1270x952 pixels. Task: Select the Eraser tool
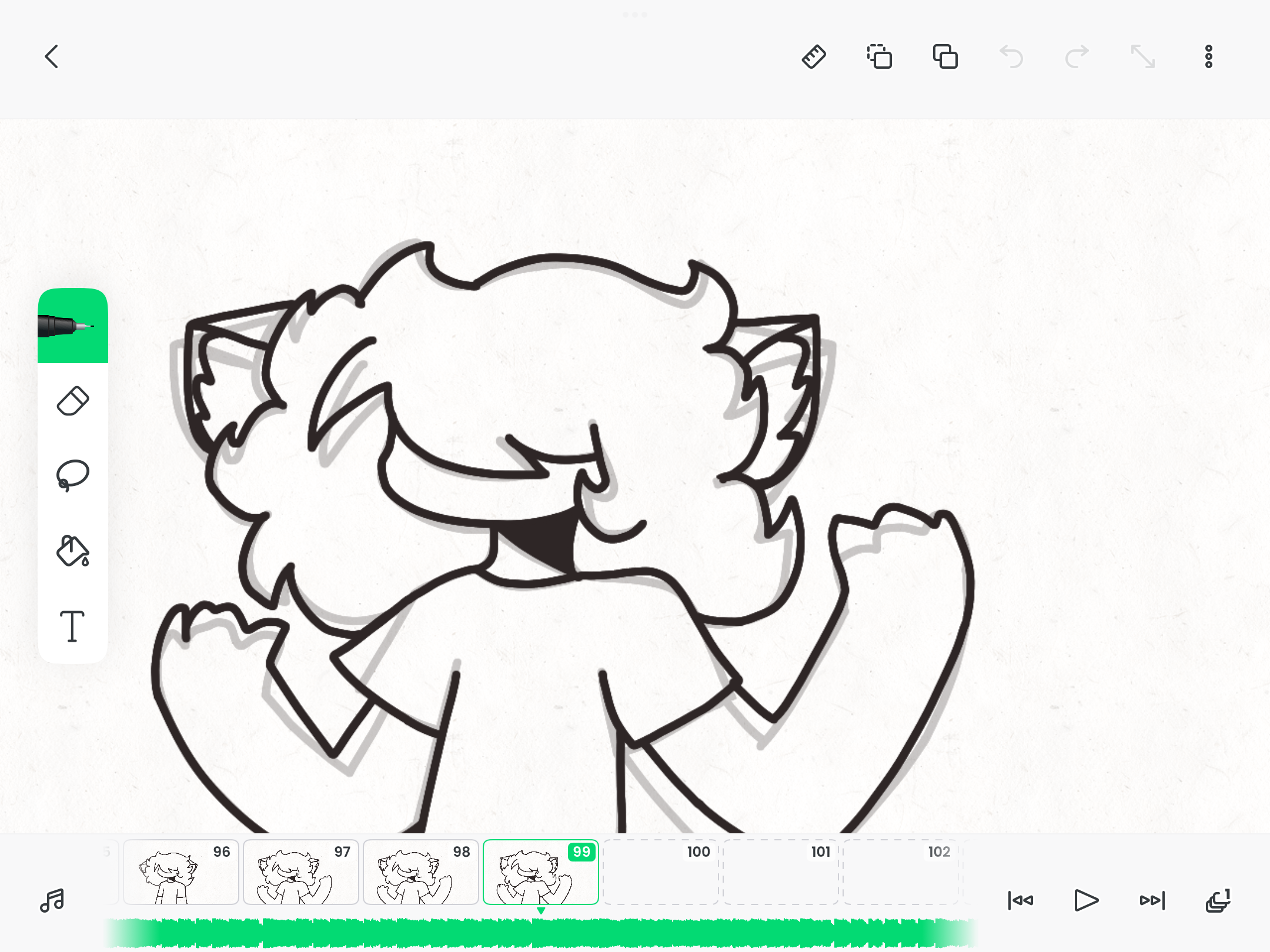point(73,401)
